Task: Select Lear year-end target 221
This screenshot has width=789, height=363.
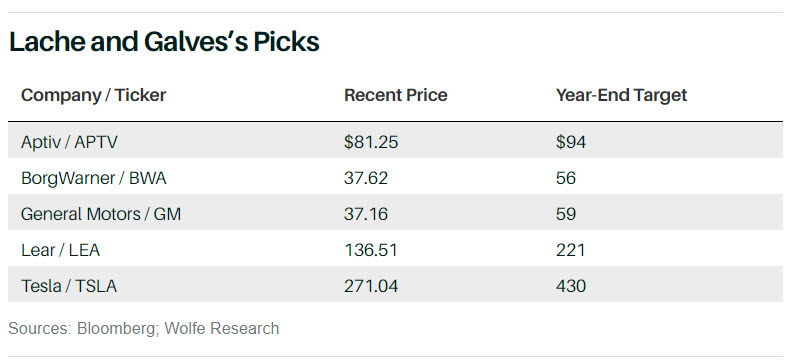Action: [x=570, y=250]
